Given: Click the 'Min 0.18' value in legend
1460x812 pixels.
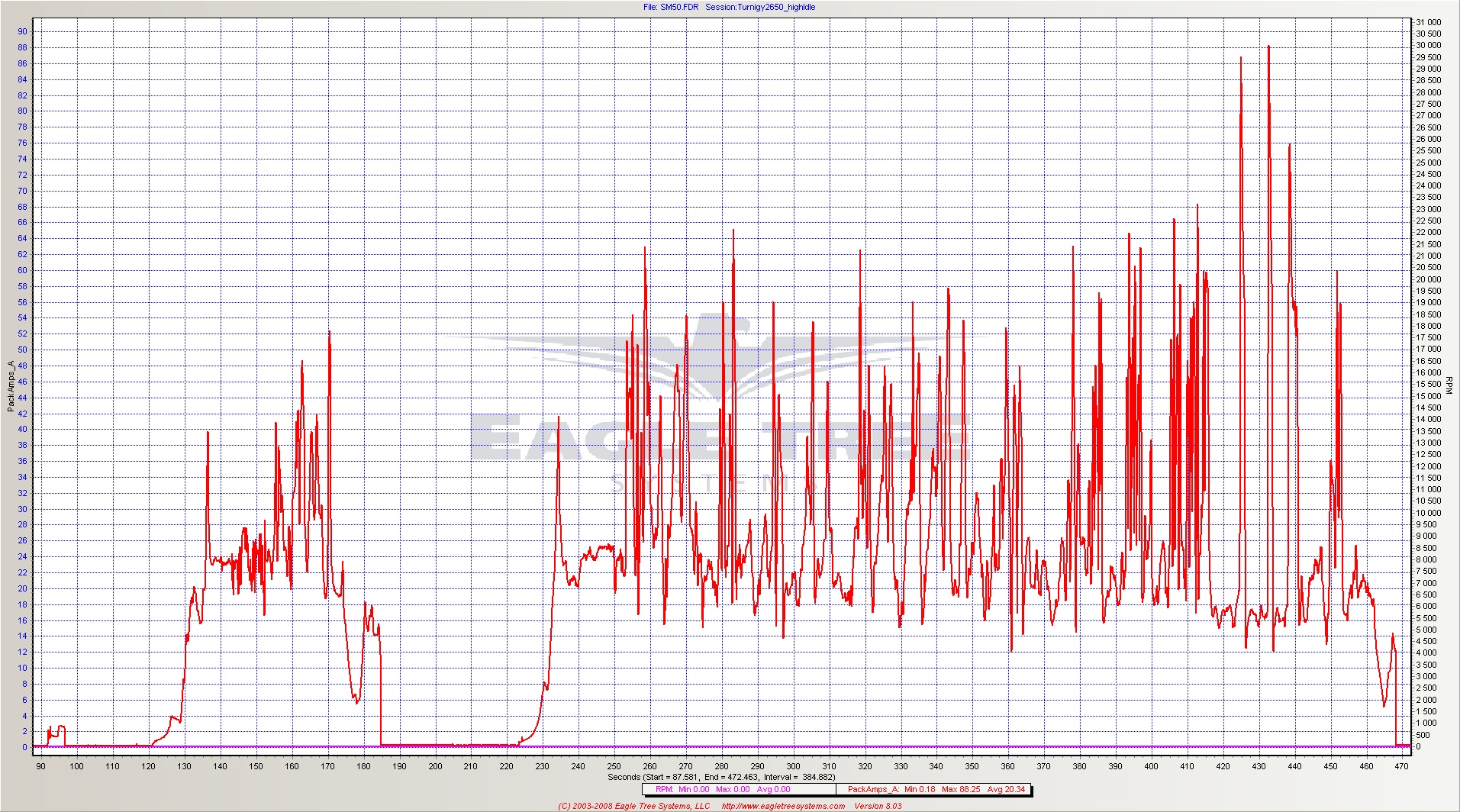Looking at the screenshot, I should (x=920, y=789).
